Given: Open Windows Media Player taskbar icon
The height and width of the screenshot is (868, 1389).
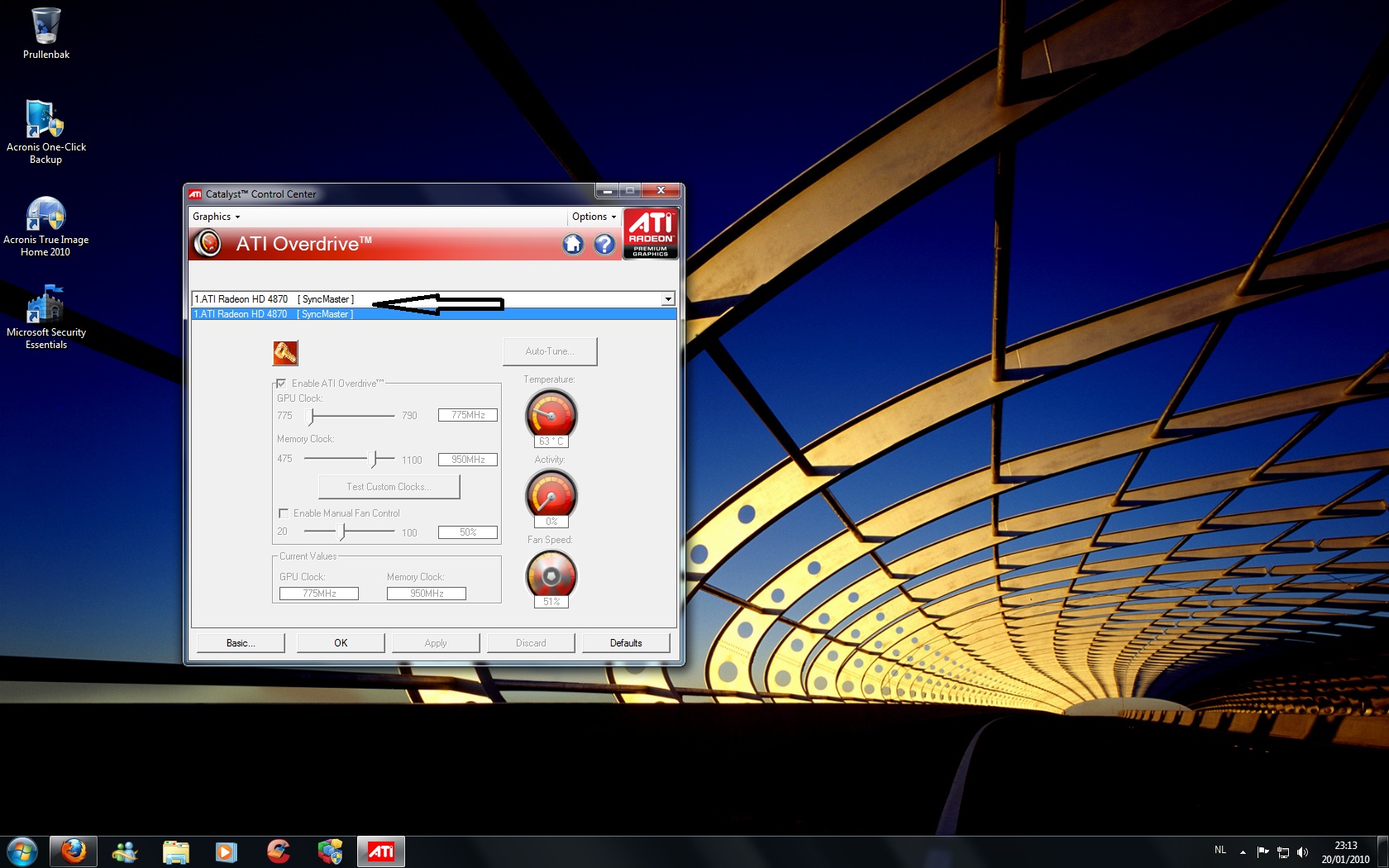Looking at the screenshot, I should pos(227,851).
